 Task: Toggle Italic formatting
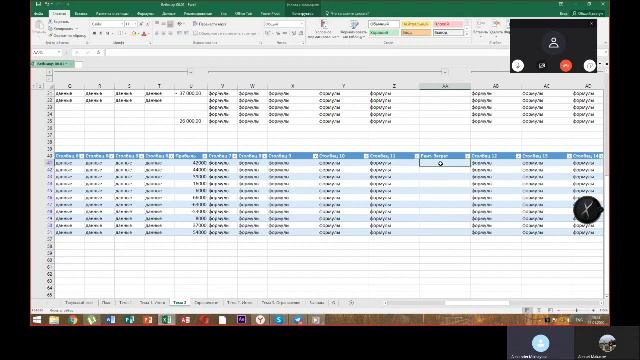[x=101, y=33]
